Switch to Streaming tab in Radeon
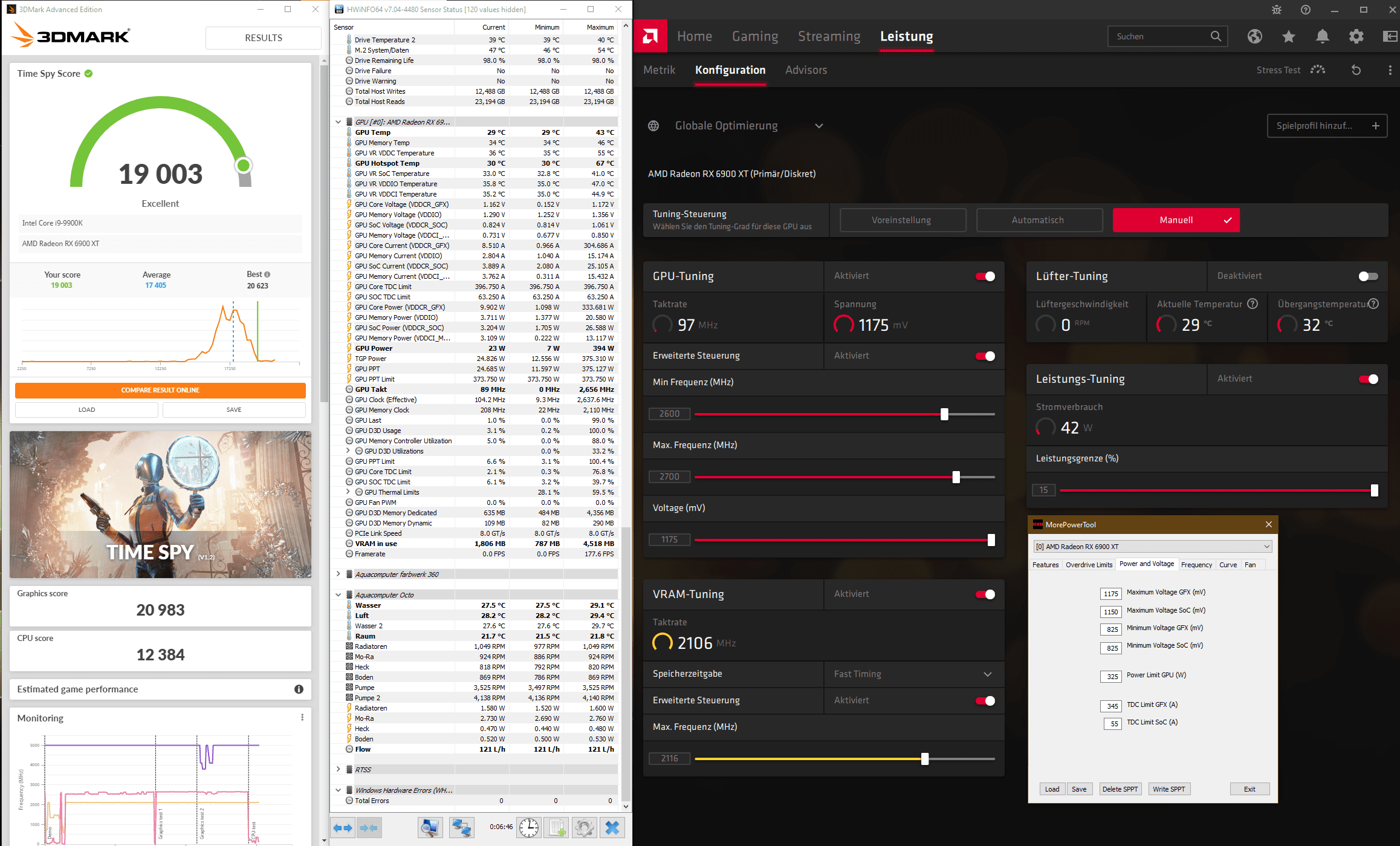 coord(829,36)
